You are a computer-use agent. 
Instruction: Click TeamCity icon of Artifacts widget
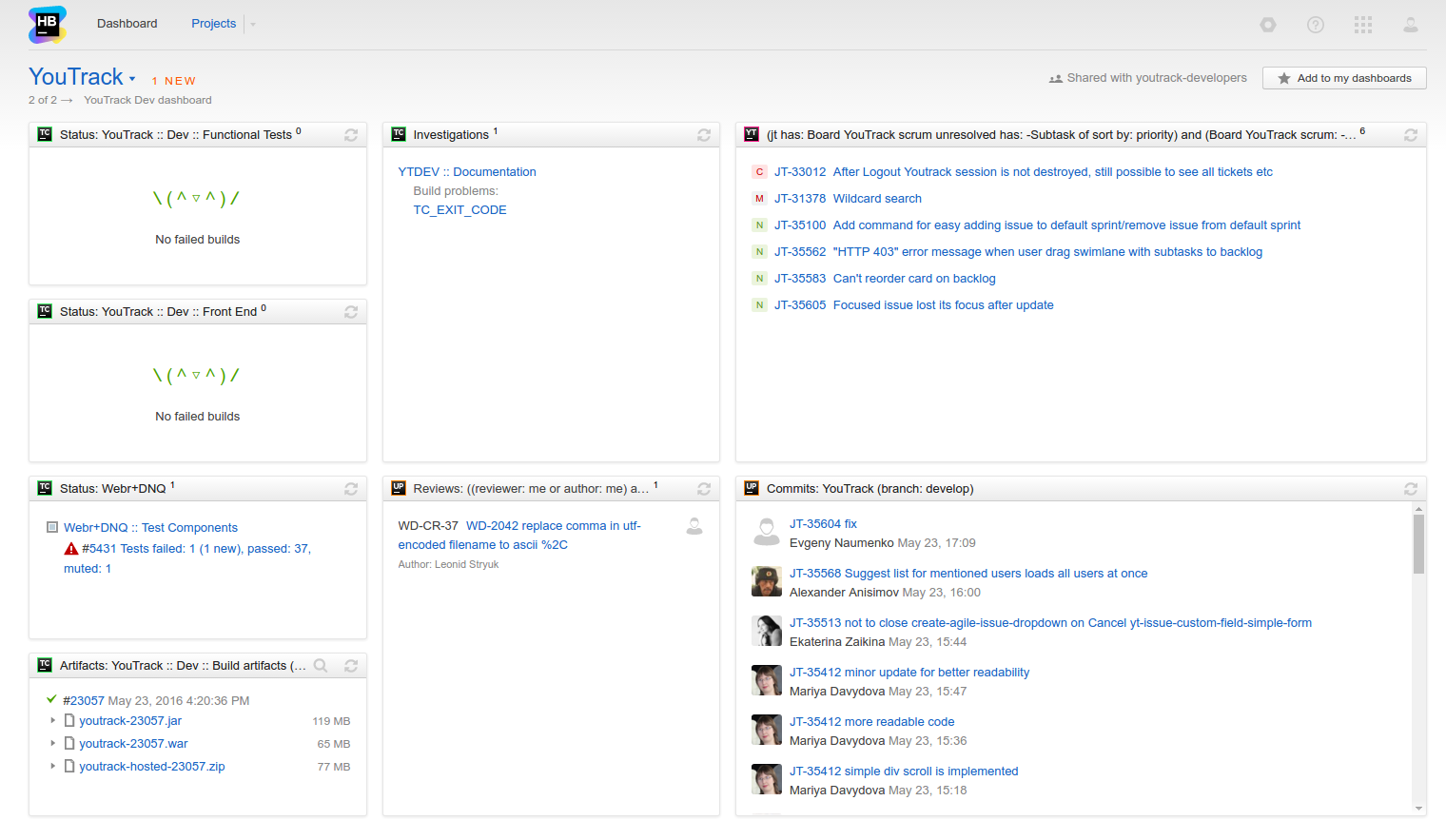coord(45,665)
